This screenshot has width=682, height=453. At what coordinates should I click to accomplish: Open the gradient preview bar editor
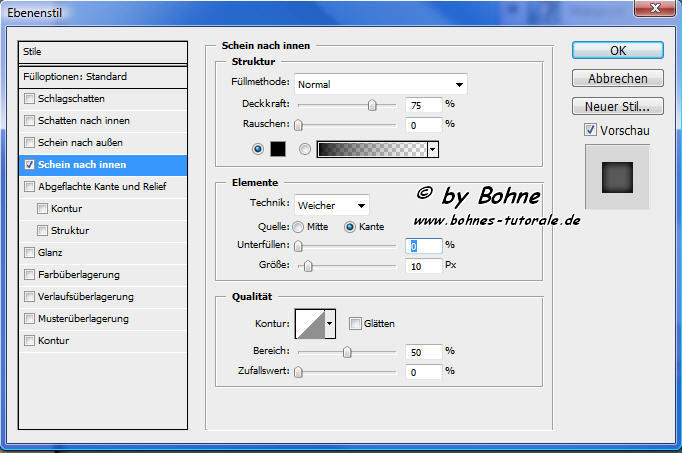[371, 149]
